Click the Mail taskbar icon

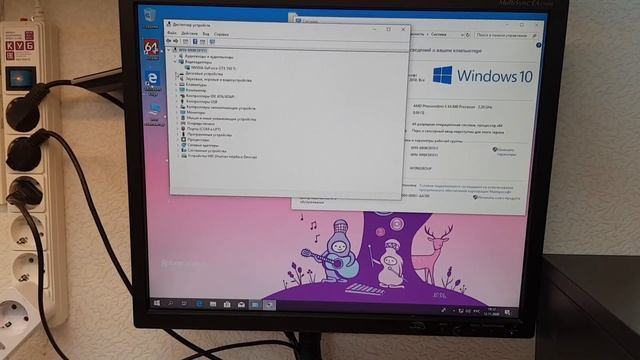tap(241, 305)
